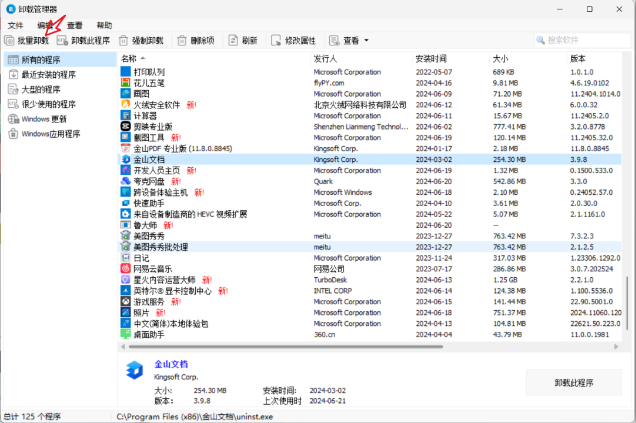Image resolution: width=636 pixels, height=423 pixels.
Task: Select Windows 更新 in the sidebar
Action: 42,118
